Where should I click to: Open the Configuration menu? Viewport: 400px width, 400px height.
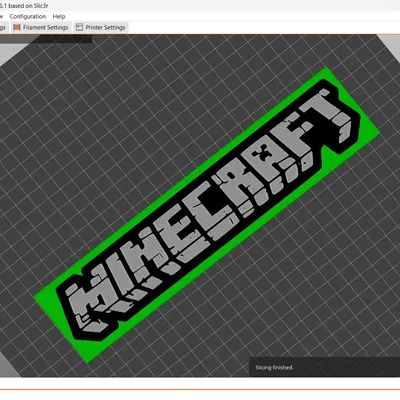pos(28,16)
